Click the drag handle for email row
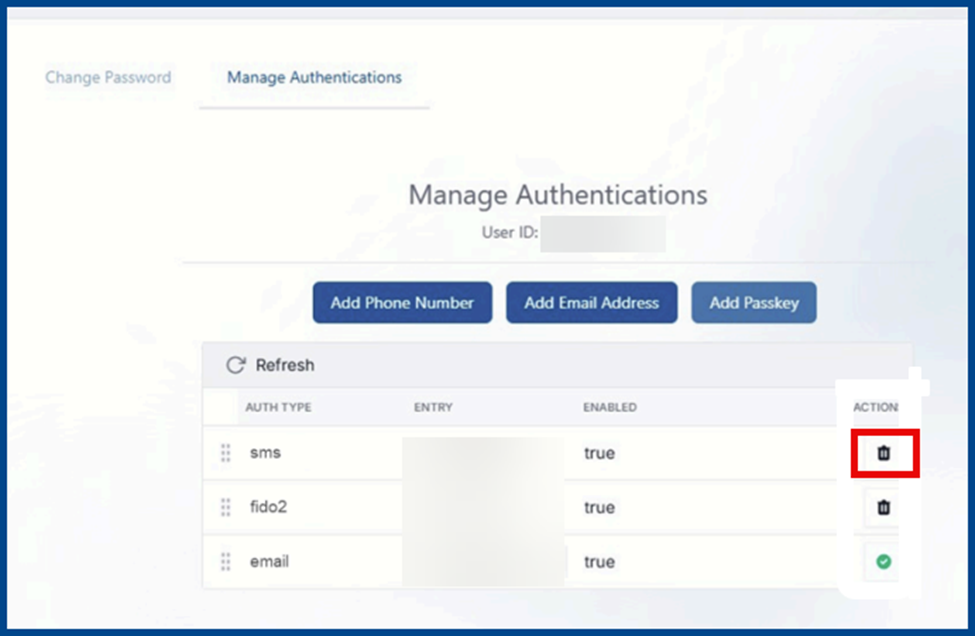Viewport: 975px width, 636px height. 225,562
